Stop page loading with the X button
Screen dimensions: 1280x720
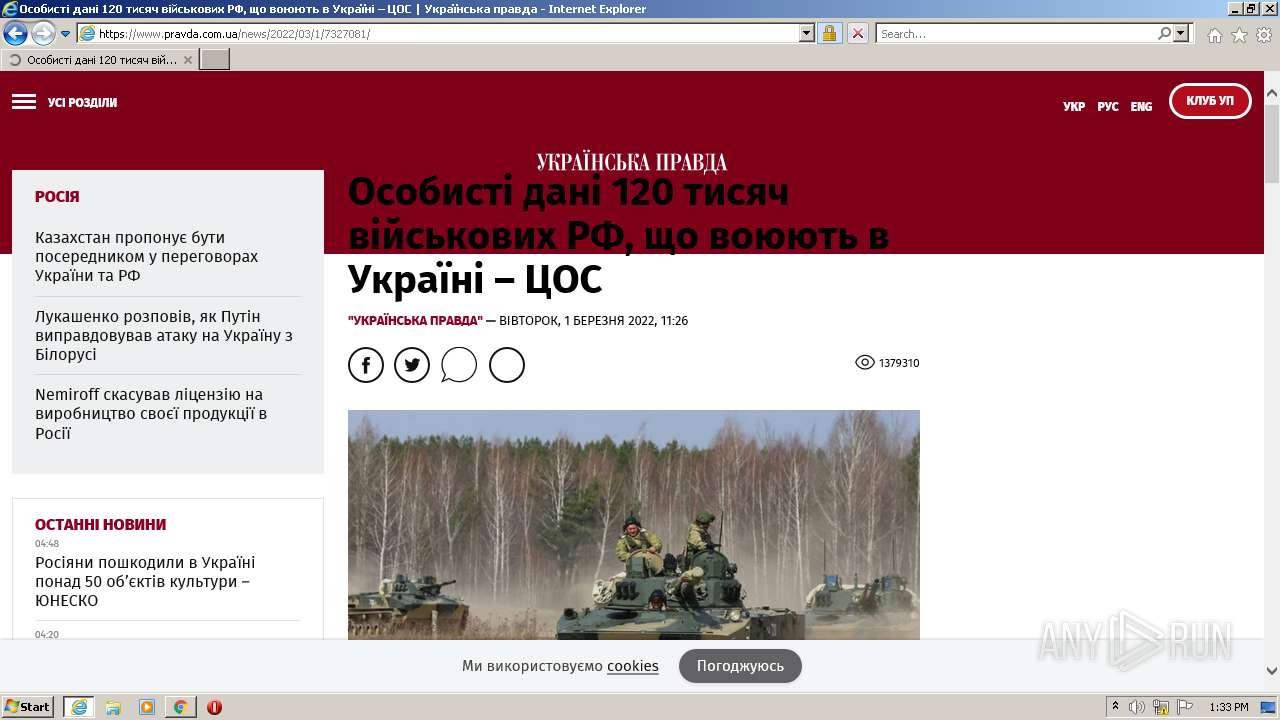click(858, 33)
